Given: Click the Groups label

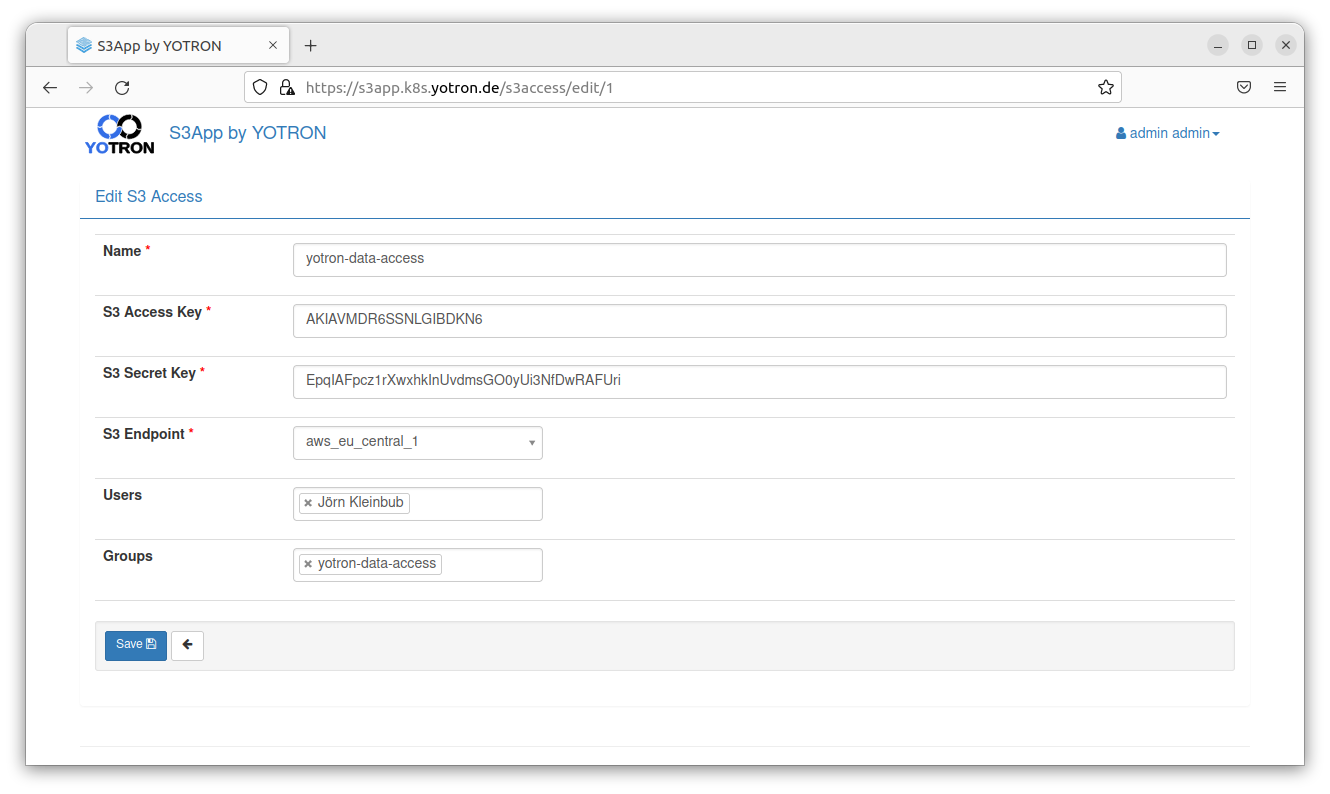Looking at the screenshot, I should [128, 556].
